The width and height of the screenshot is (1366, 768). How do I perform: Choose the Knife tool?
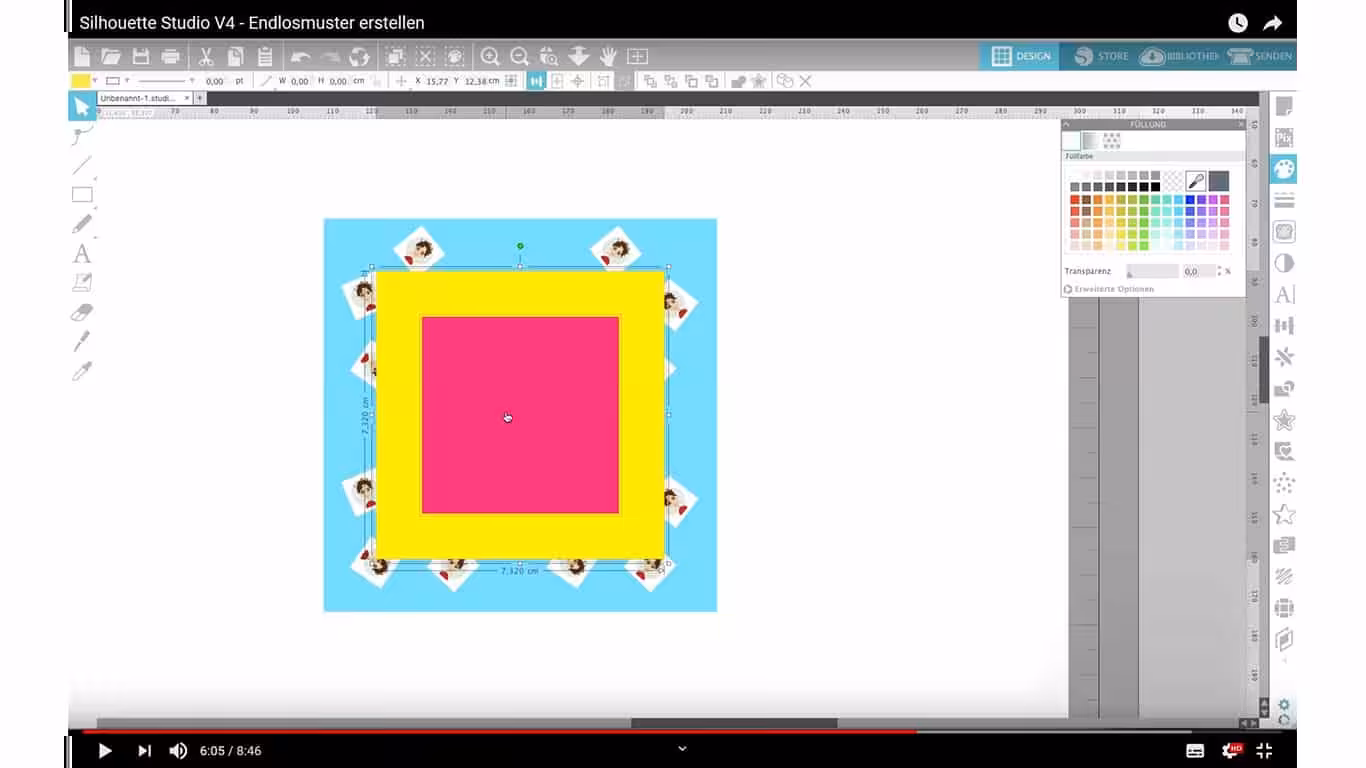pyautogui.click(x=82, y=342)
